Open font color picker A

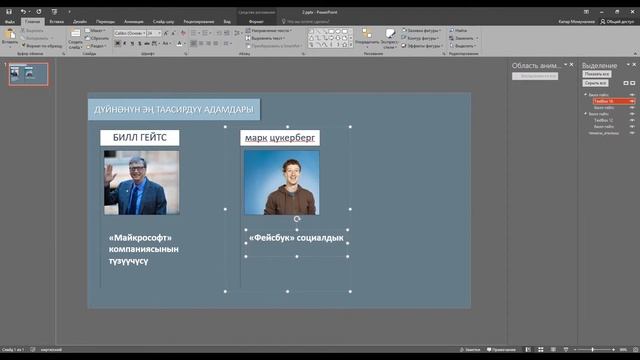pyautogui.click(x=179, y=43)
